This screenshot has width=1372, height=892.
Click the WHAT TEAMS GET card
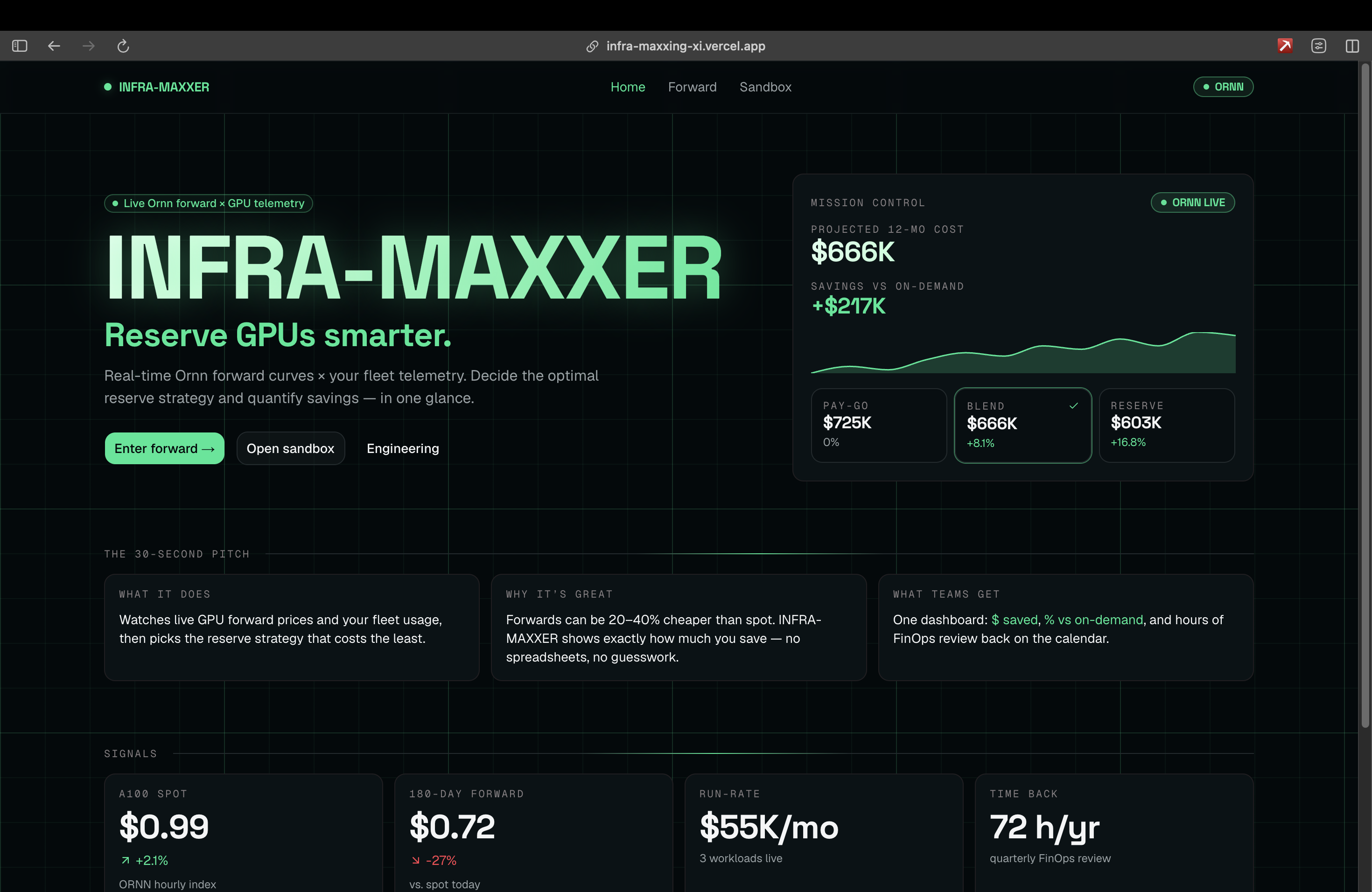coord(1066,627)
